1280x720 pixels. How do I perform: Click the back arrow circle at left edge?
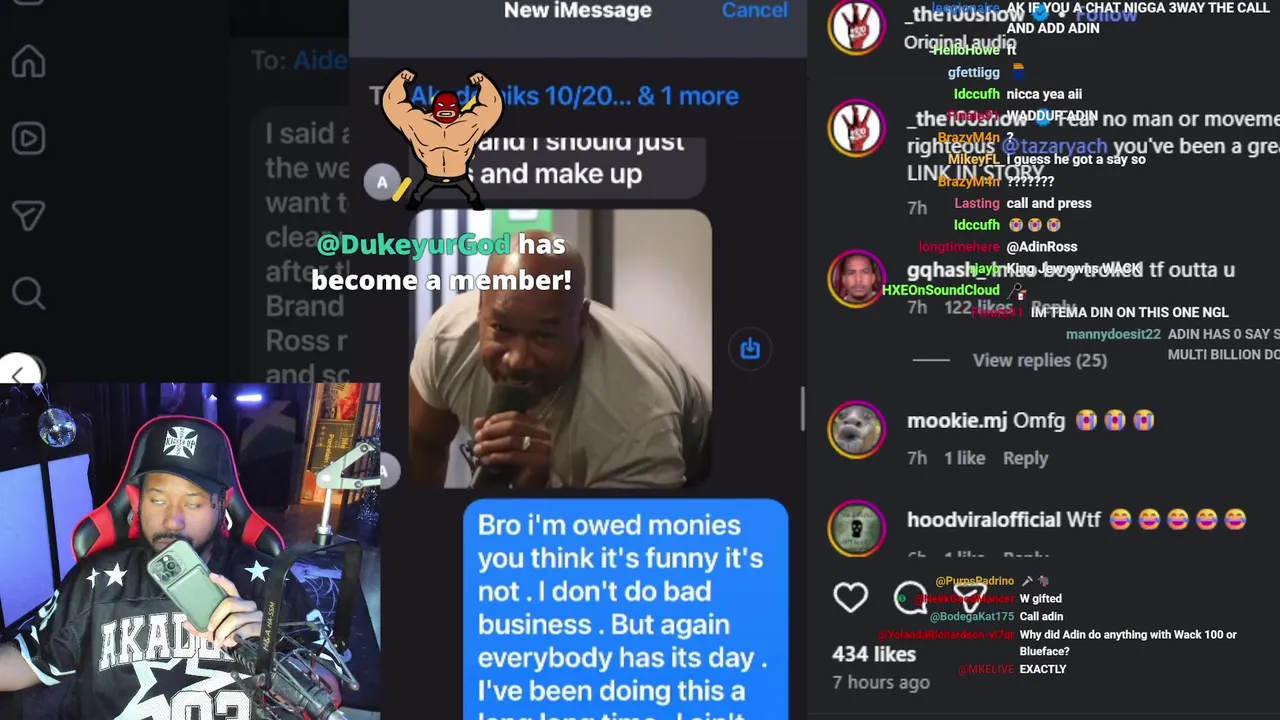pos(18,371)
